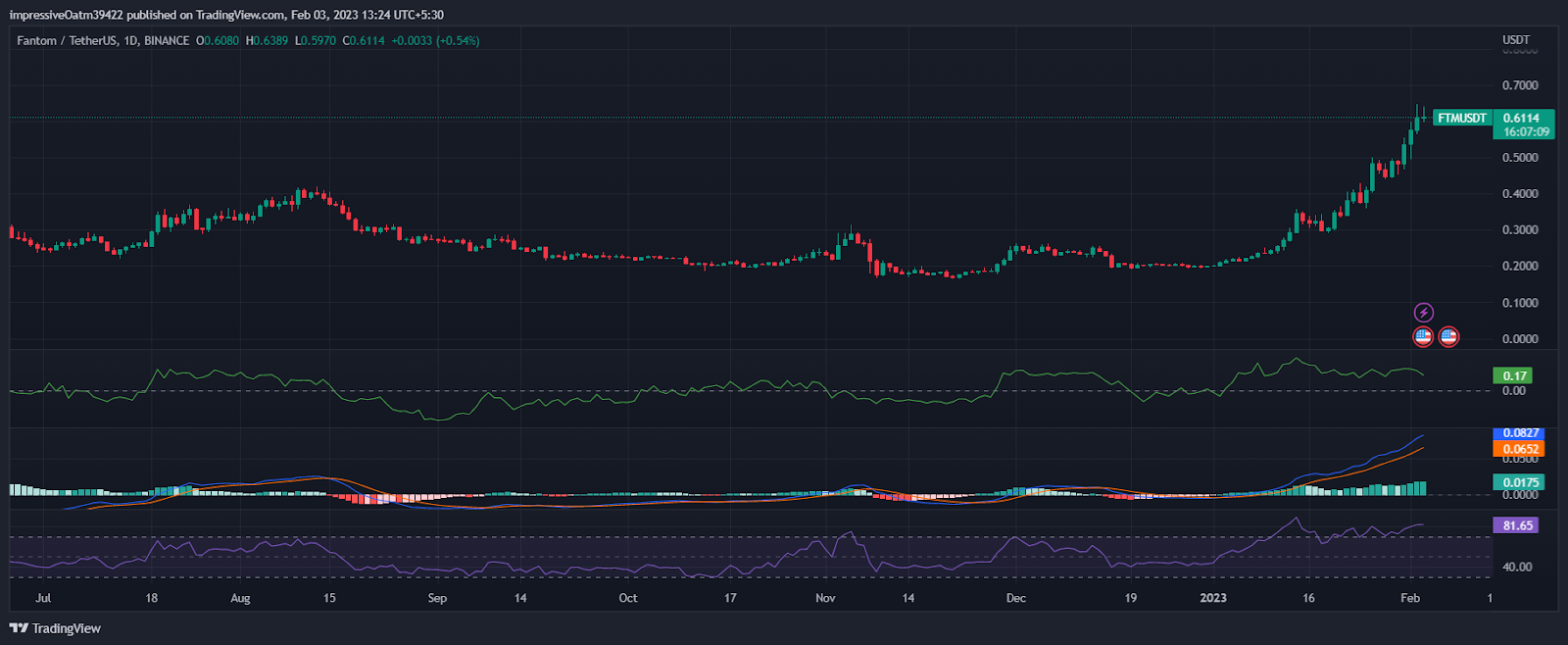The image size is (1568, 645).
Task: Click the Aug marker on the time axis
Action: tap(240, 598)
